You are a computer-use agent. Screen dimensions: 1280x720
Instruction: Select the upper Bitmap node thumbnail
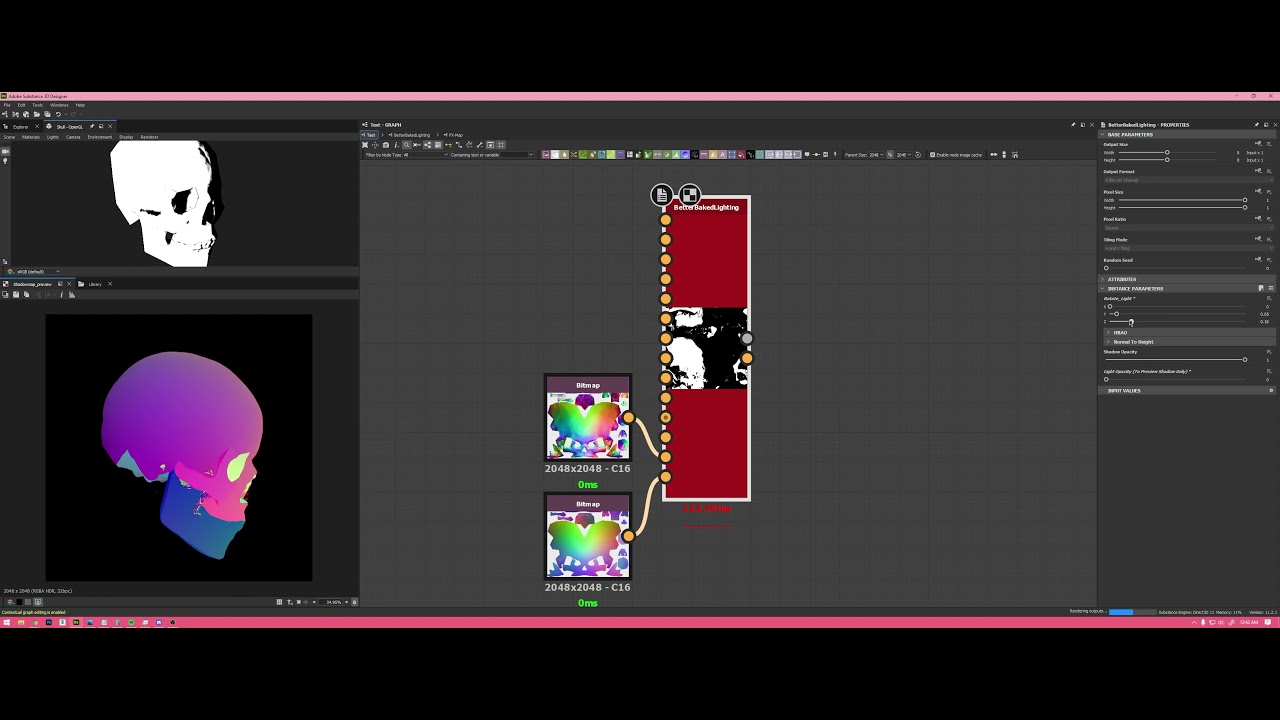tap(588, 425)
